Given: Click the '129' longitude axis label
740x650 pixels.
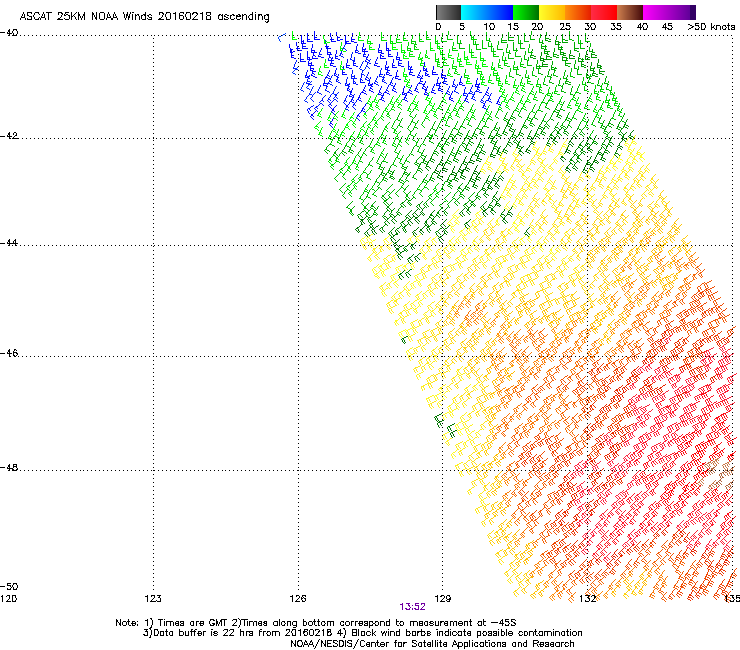Looking at the screenshot, I should pyautogui.click(x=443, y=599).
